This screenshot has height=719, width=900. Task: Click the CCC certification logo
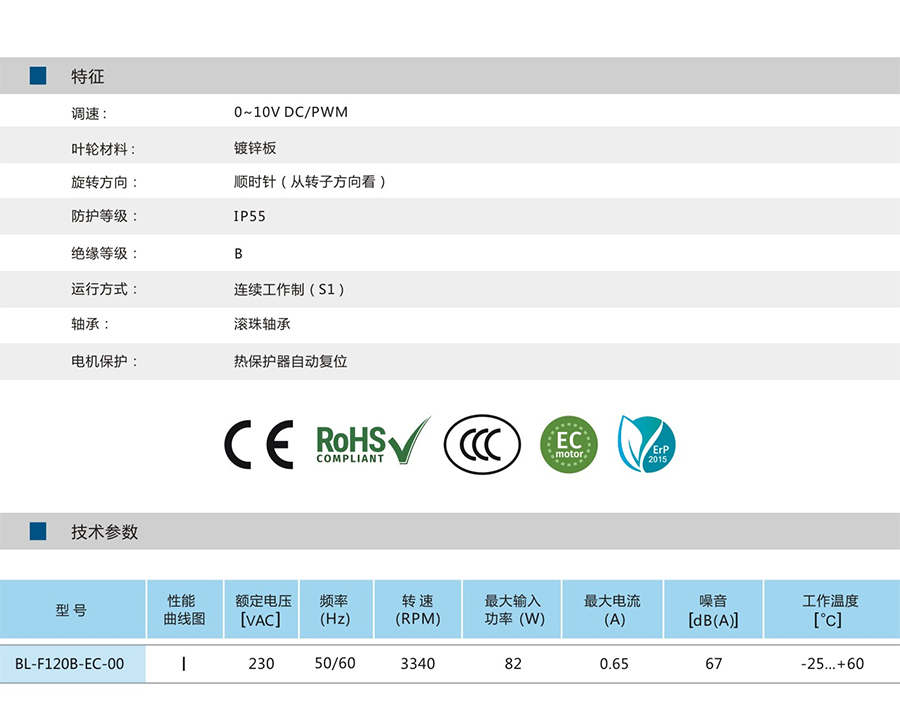point(482,445)
